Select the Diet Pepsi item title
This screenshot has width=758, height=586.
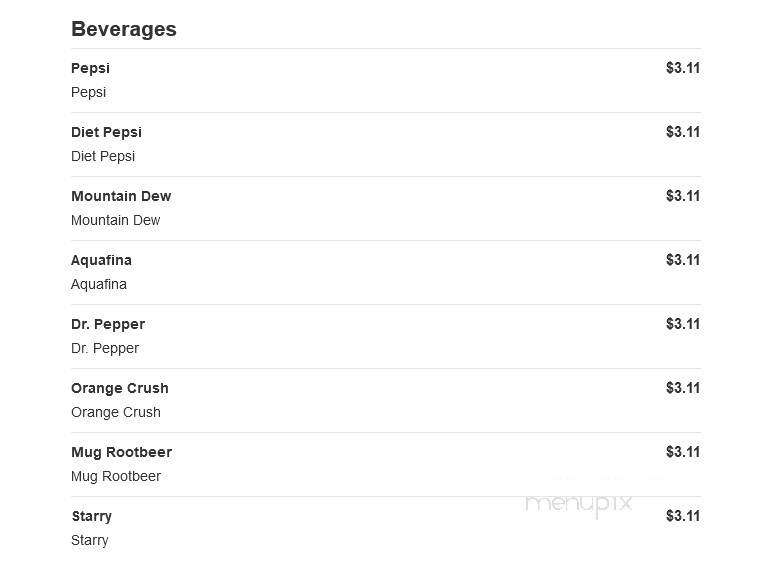tap(106, 132)
